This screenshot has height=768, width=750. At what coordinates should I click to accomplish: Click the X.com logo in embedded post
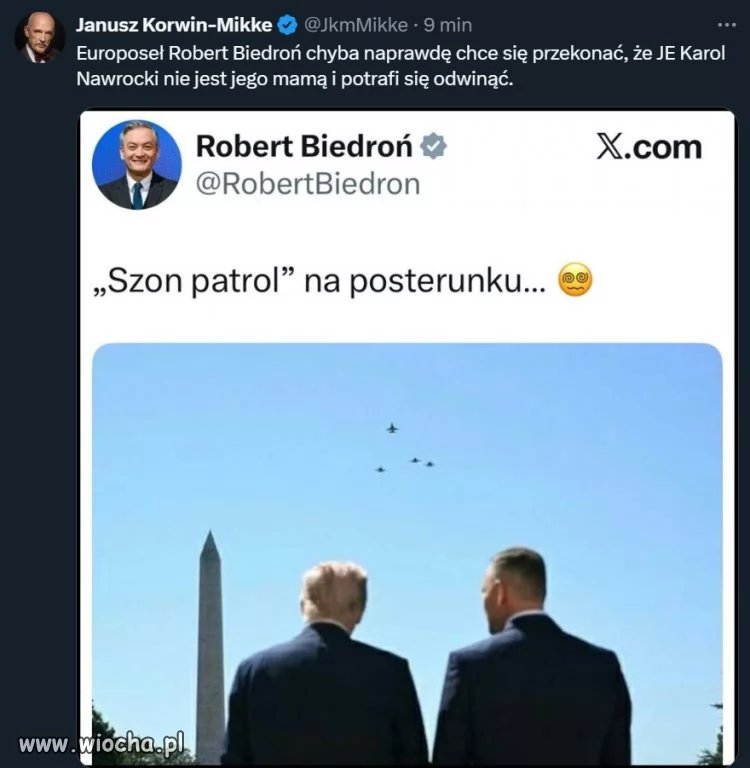650,147
